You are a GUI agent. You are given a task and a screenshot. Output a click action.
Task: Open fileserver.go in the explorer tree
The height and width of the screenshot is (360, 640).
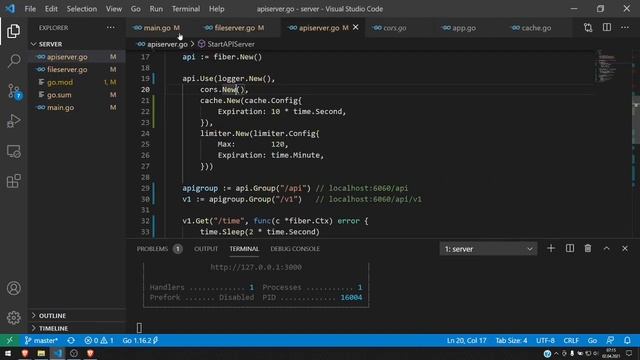[x=77, y=69]
